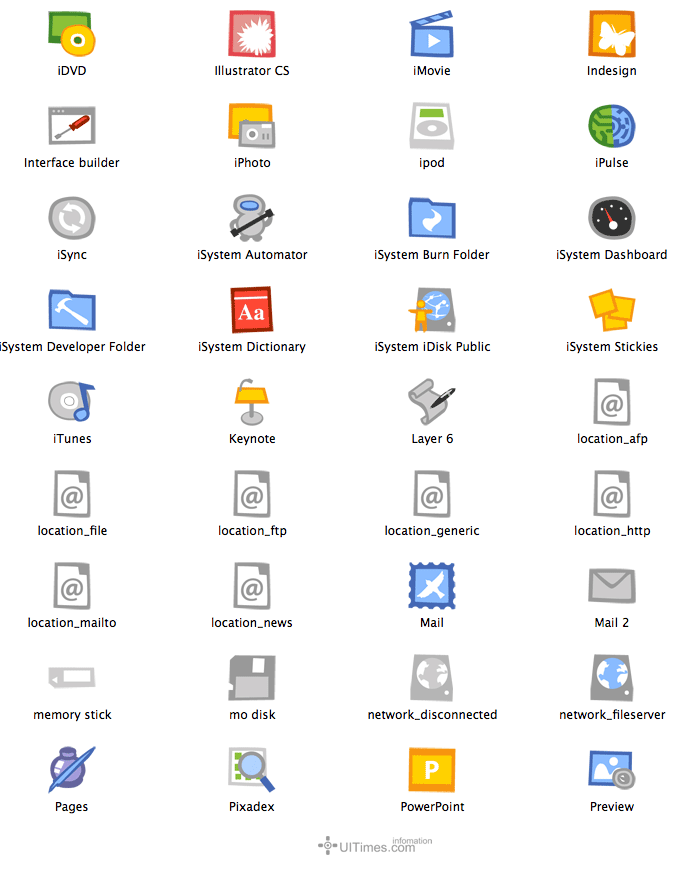The image size is (673, 871).
Task: Open the Interface builder icon
Action: [x=72, y=126]
